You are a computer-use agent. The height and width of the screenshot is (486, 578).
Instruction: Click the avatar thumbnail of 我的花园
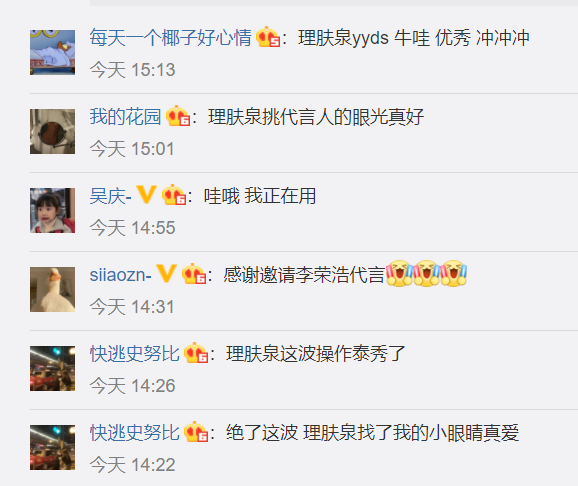[52, 131]
